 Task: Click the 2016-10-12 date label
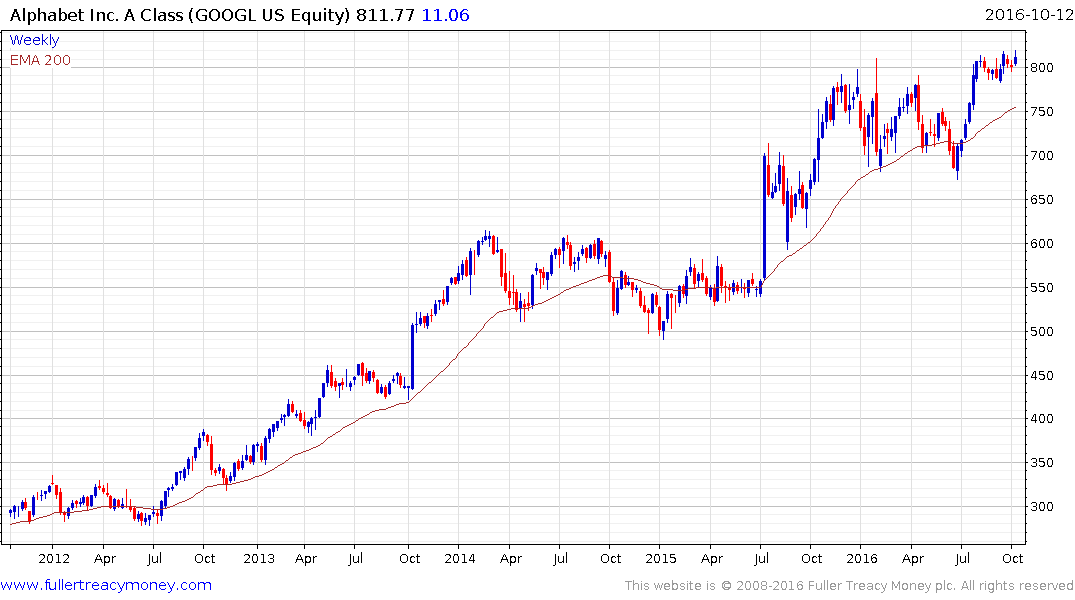[1028, 15]
